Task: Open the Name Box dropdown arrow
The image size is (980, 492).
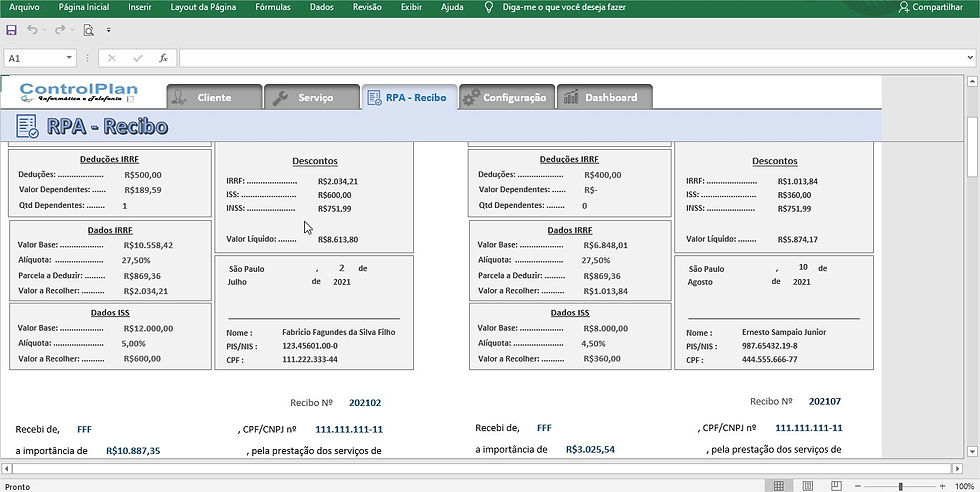Action: tap(69, 58)
